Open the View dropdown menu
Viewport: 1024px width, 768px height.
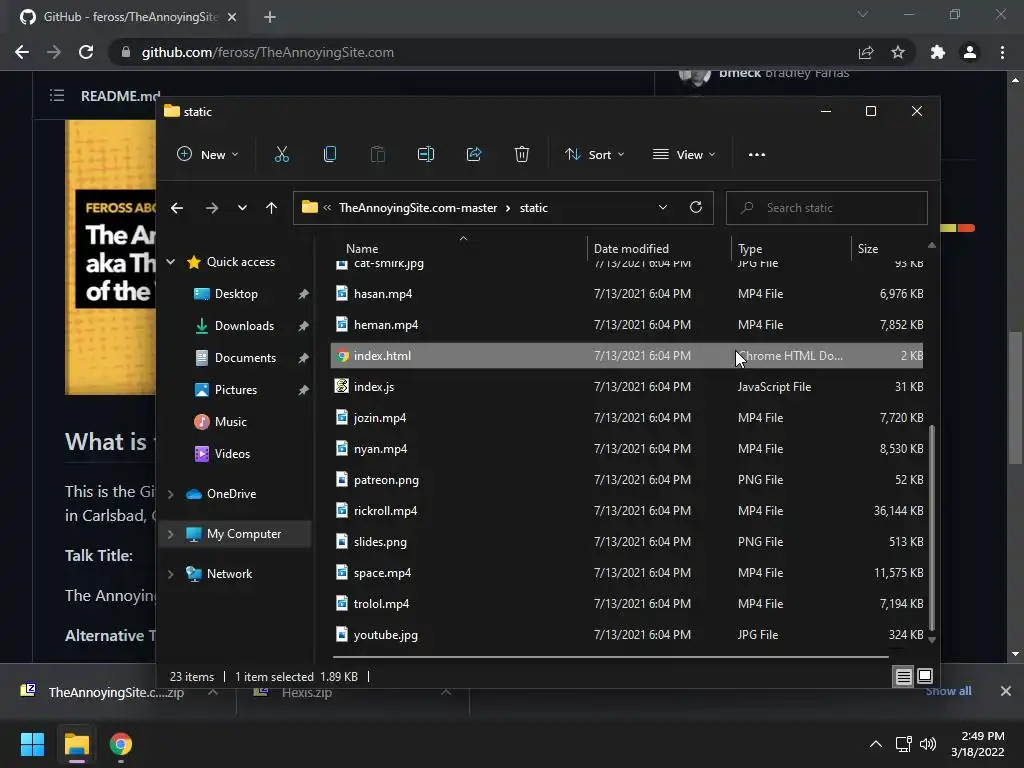(x=684, y=155)
